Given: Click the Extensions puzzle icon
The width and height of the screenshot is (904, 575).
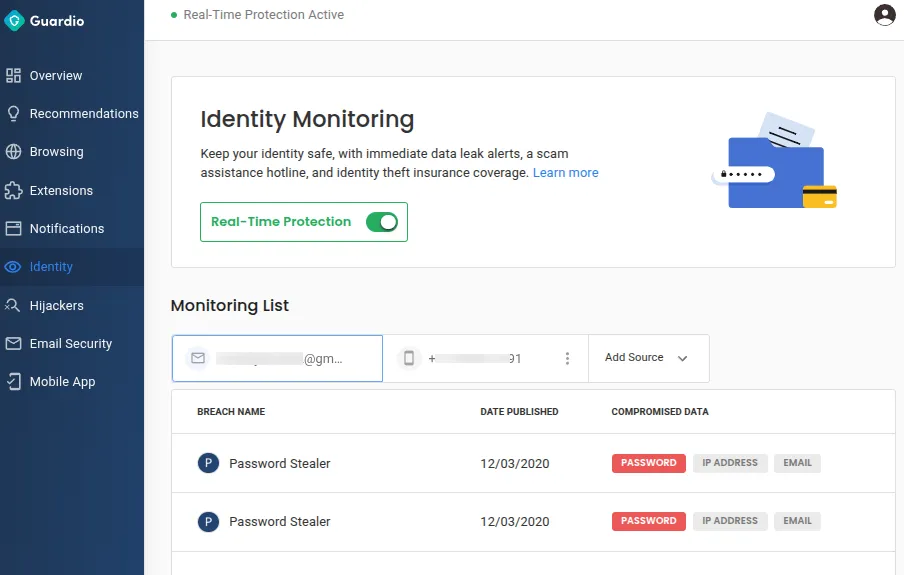Looking at the screenshot, I should pyautogui.click(x=13, y=190).
